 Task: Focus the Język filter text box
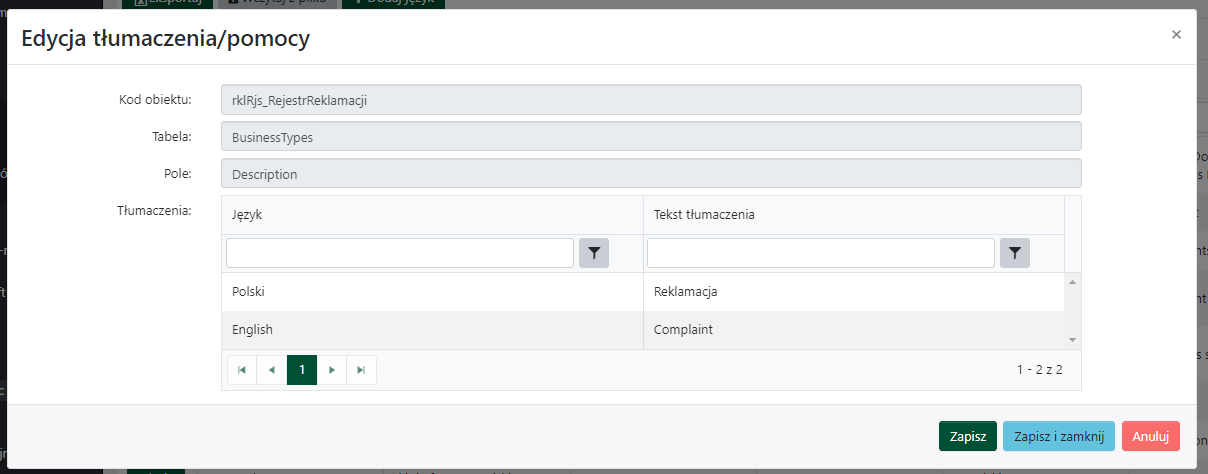[400, 254]
